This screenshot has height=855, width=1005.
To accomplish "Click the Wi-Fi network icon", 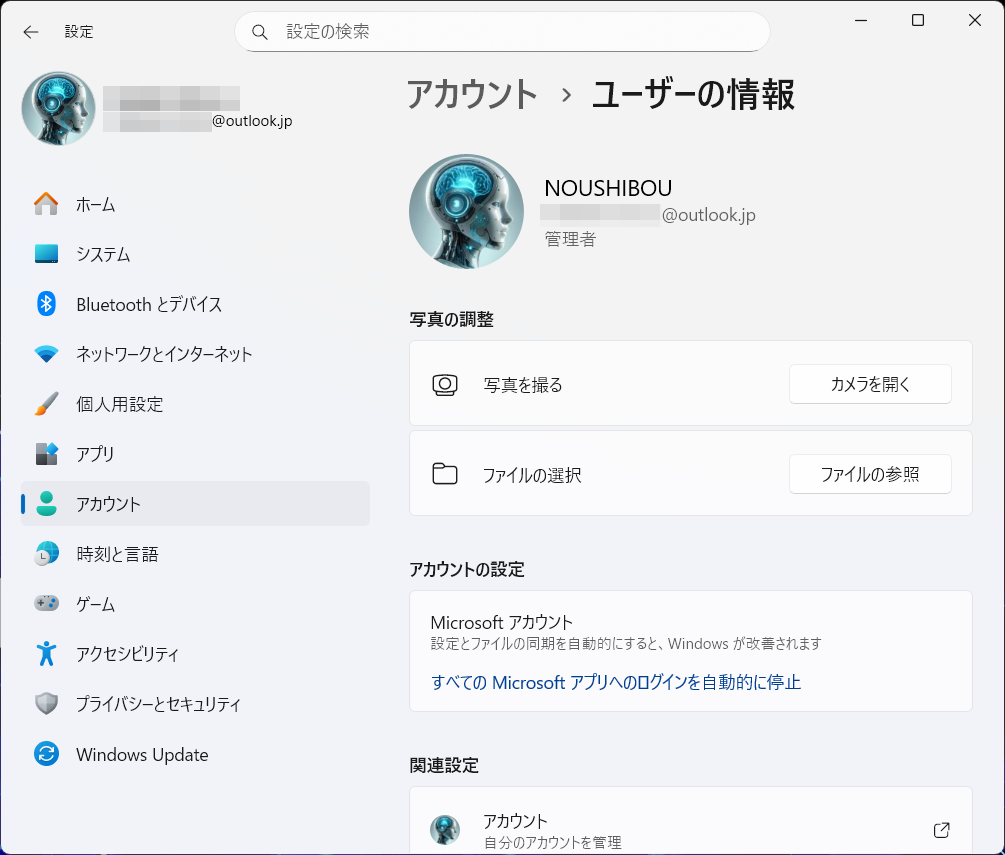I will (x=46, y=354).
